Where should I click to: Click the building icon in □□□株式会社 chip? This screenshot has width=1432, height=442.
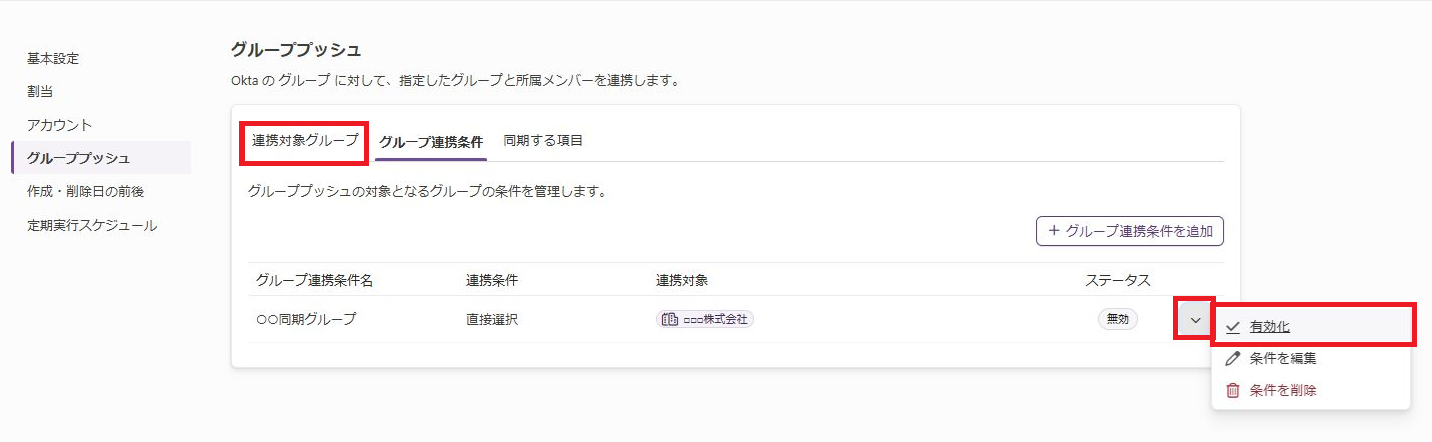coord(670,319)
